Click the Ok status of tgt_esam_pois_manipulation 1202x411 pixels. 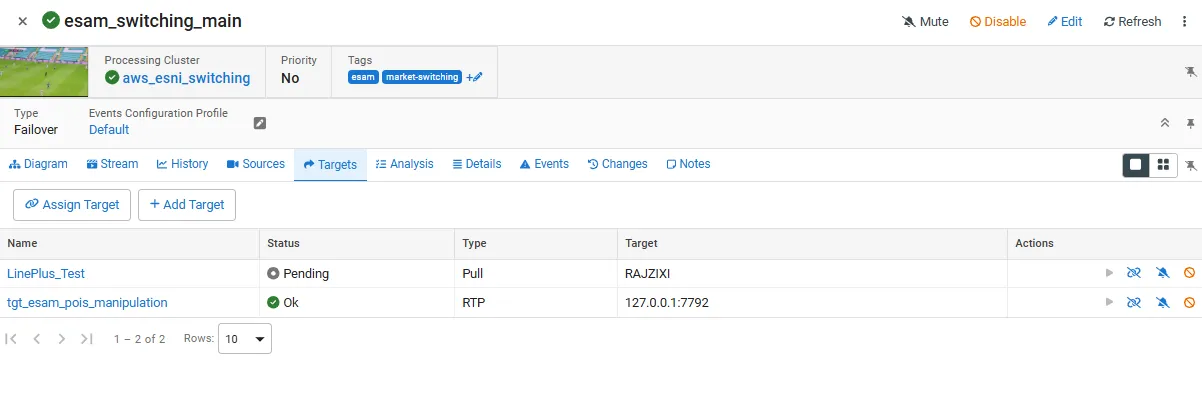(x=283, y=302)
